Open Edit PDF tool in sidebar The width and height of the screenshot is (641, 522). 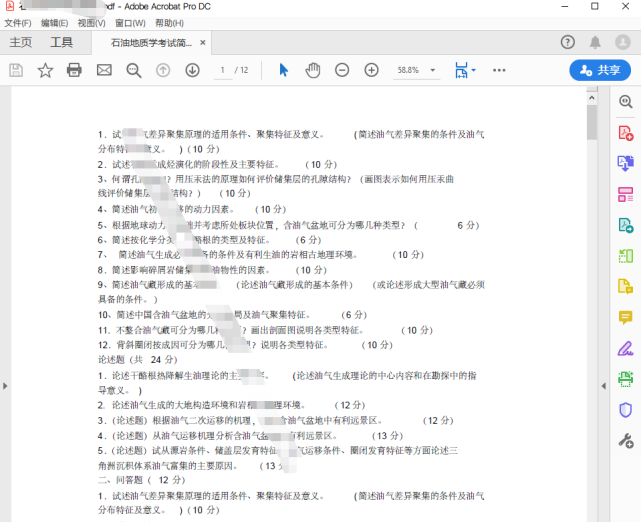point(625,195)
